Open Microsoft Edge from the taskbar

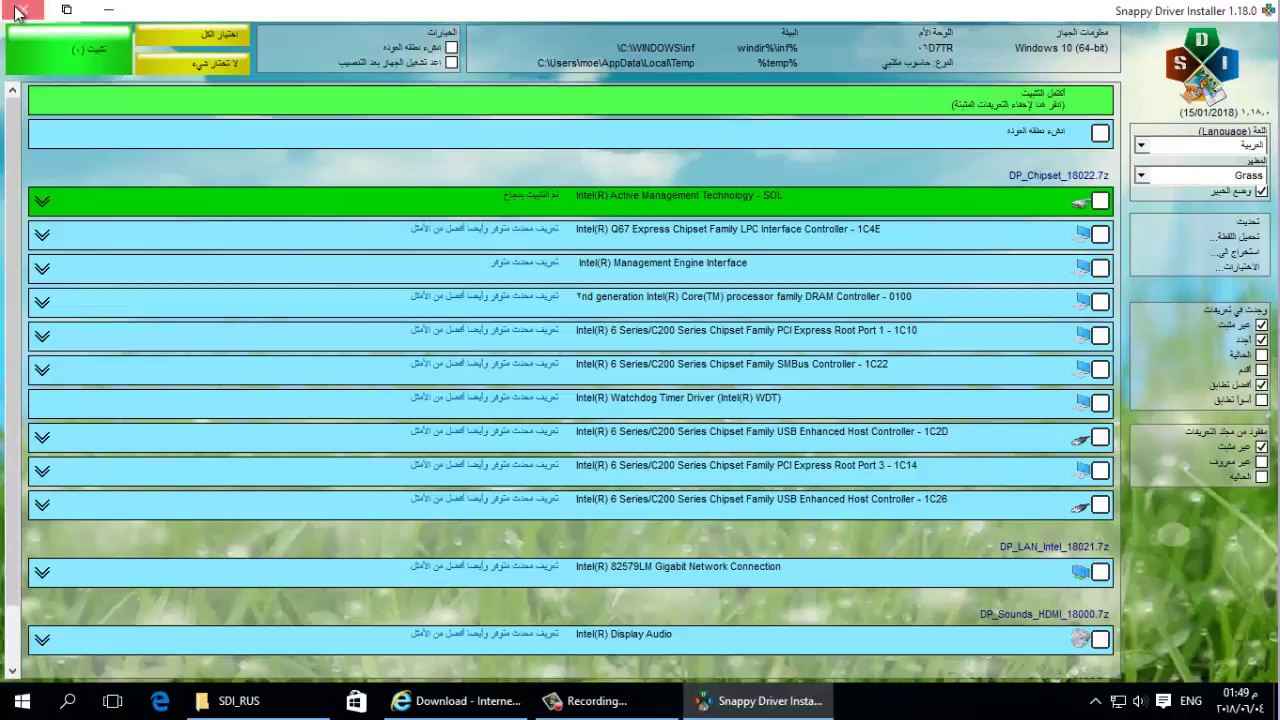pos(160,701)
